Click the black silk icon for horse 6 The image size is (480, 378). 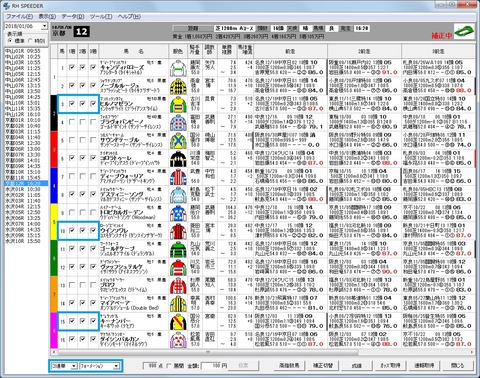[x=178, y=158]
